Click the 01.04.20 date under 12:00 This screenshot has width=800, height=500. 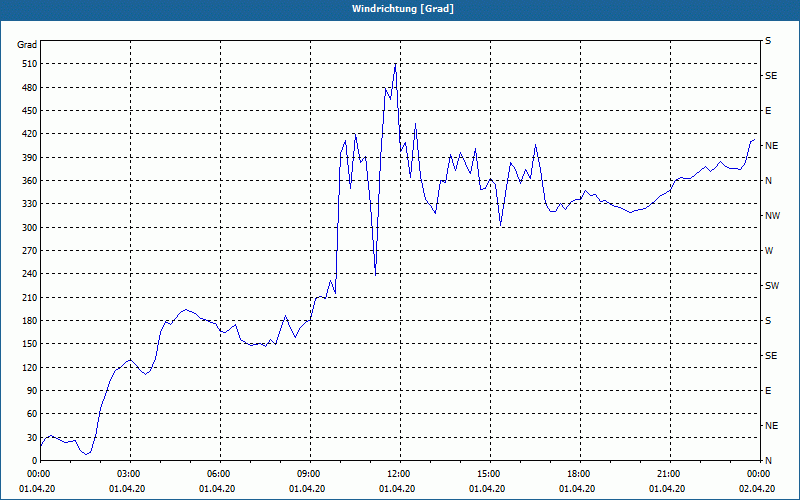[x=397, y=489]
